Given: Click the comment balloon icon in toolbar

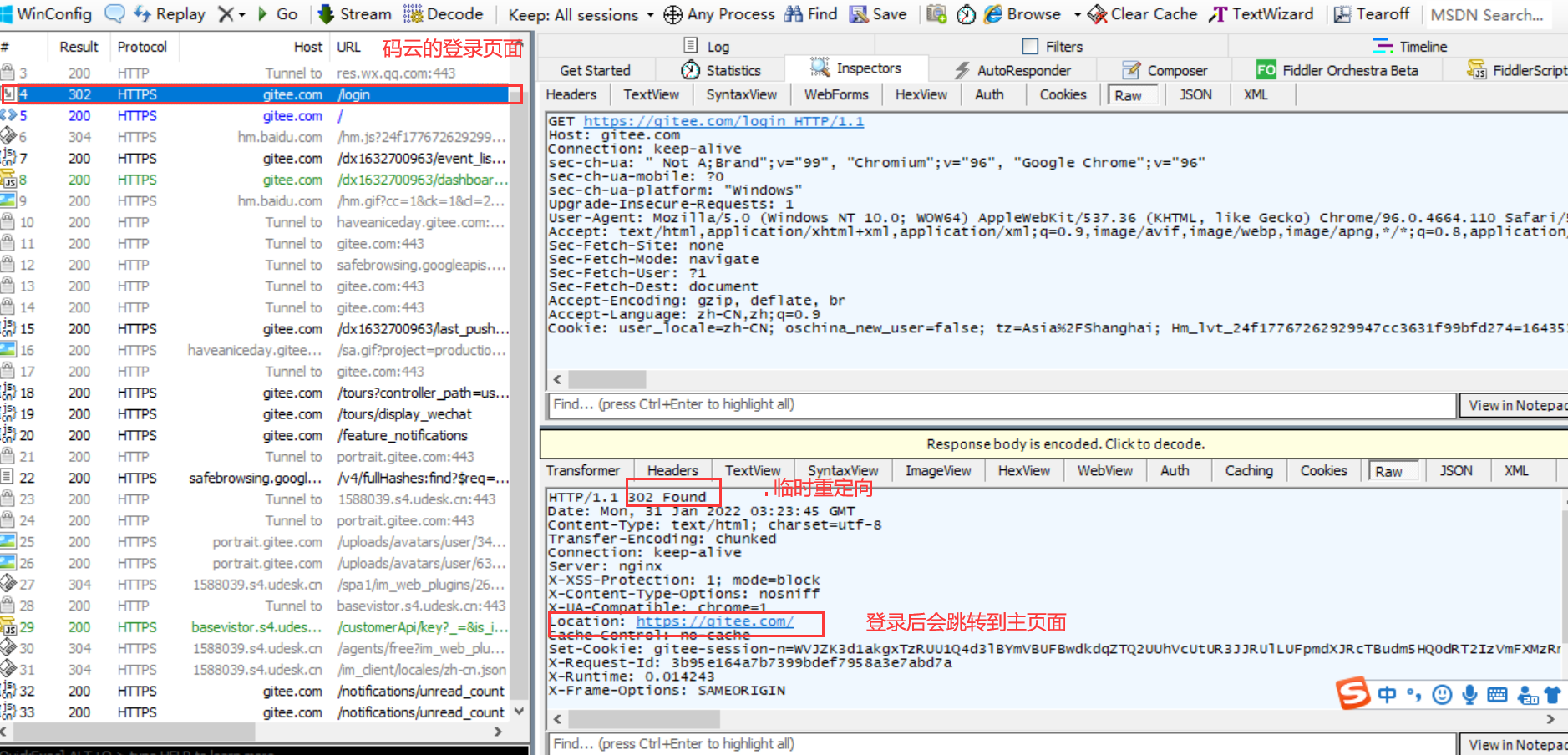Looking at the screenshot, I should (114, 13).
